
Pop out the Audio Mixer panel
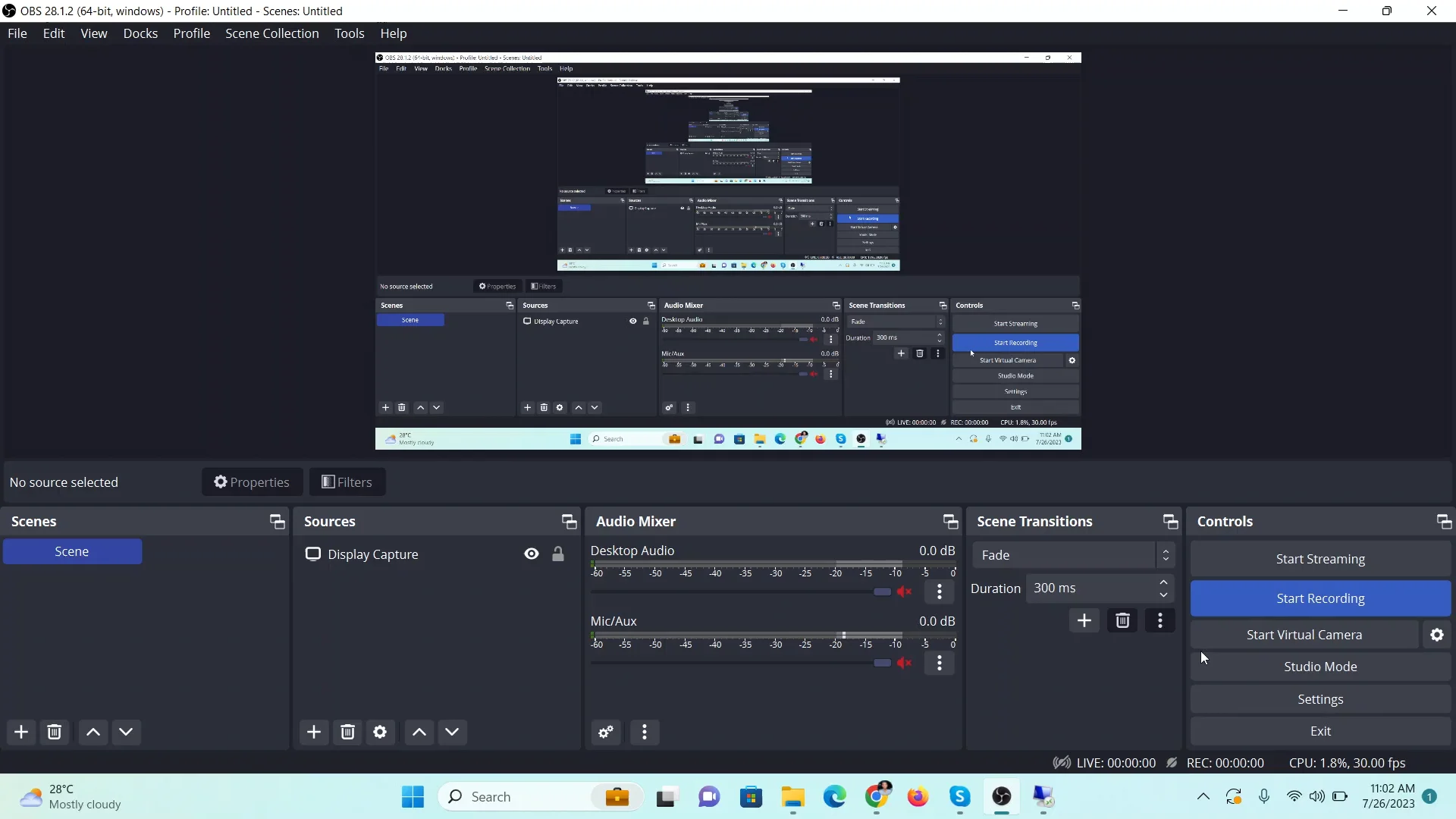950,521
